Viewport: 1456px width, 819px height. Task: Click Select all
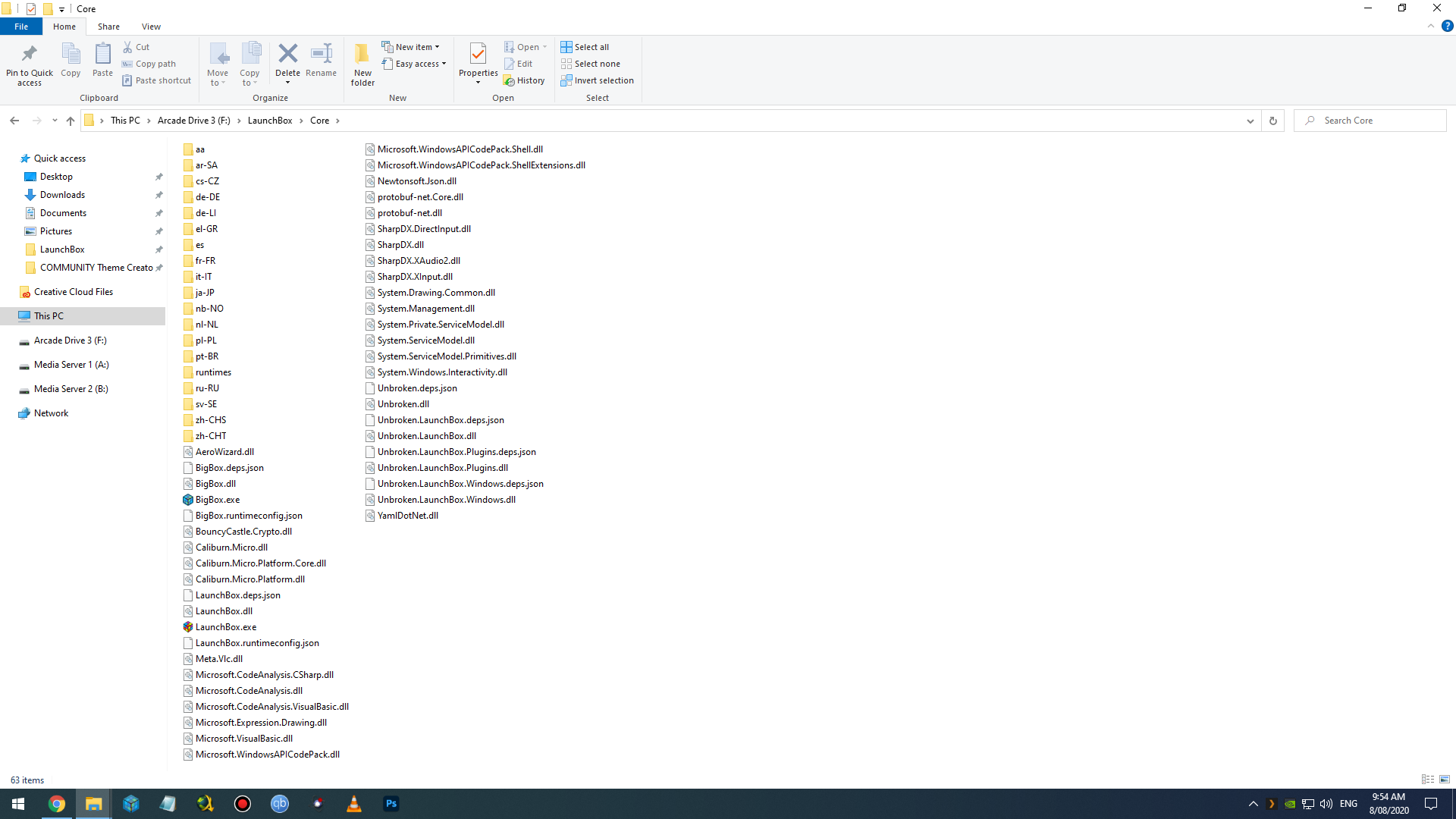click(x=585, y=47)
